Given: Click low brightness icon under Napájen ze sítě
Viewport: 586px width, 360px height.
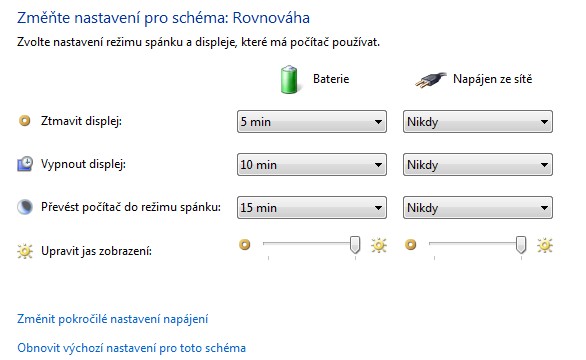Looking at the screenshot, I should point(410,245).
